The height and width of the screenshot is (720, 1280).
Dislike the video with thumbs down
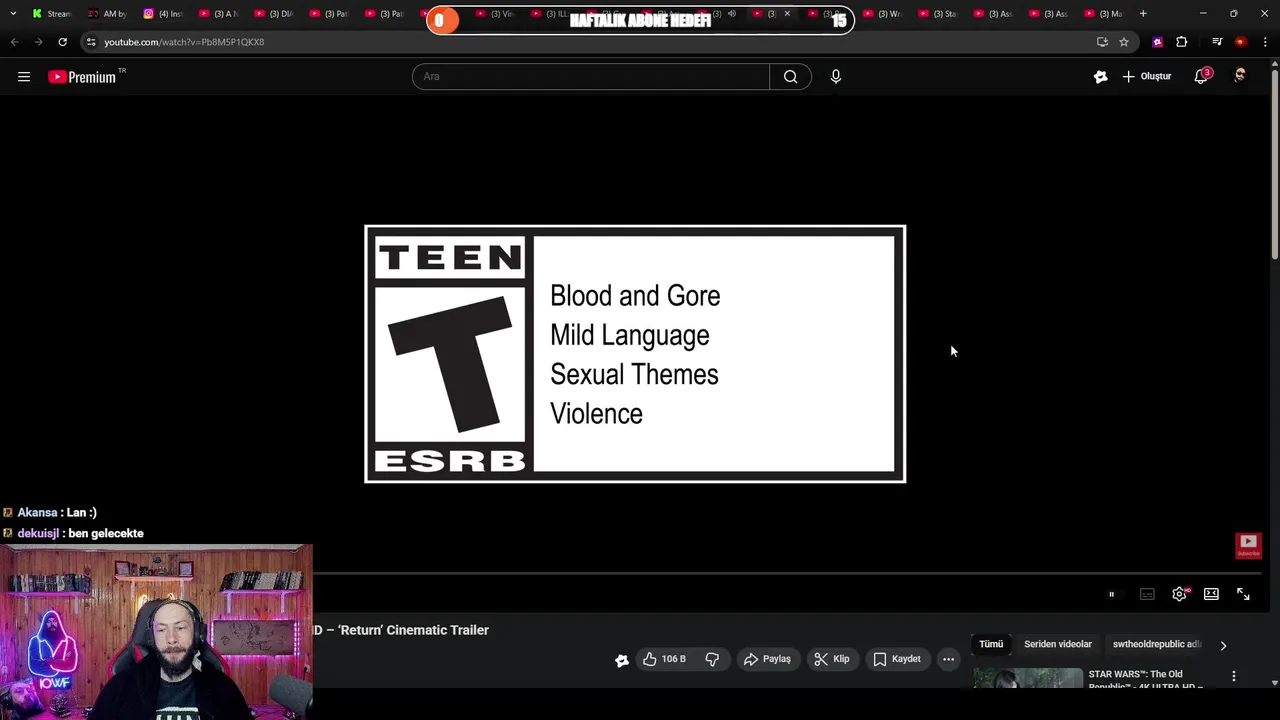pyautogui.click(x=712, y=659)
